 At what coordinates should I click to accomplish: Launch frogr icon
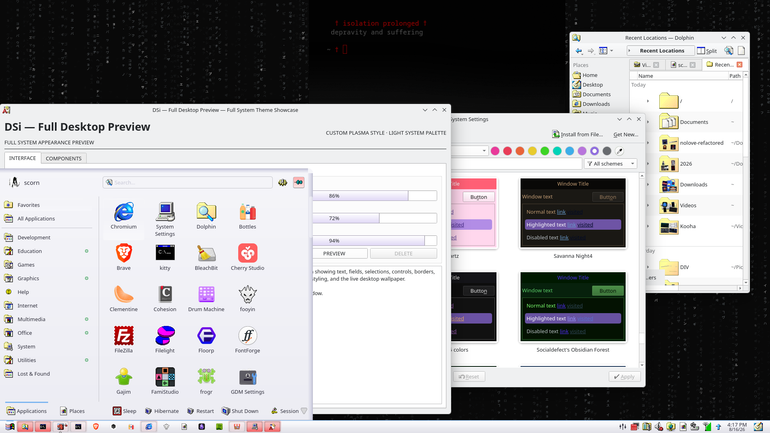[206, 381]
